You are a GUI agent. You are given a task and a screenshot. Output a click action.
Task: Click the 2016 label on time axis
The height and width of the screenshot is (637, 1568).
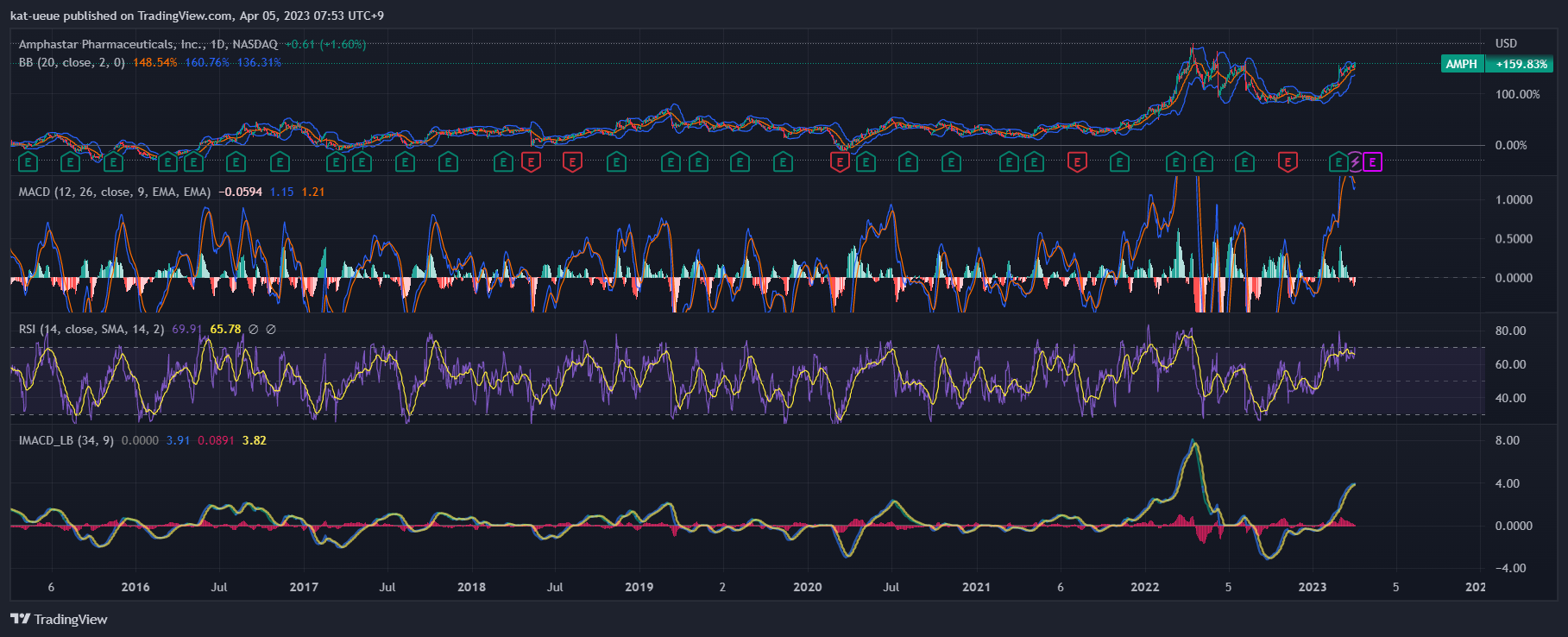(135, 587)
